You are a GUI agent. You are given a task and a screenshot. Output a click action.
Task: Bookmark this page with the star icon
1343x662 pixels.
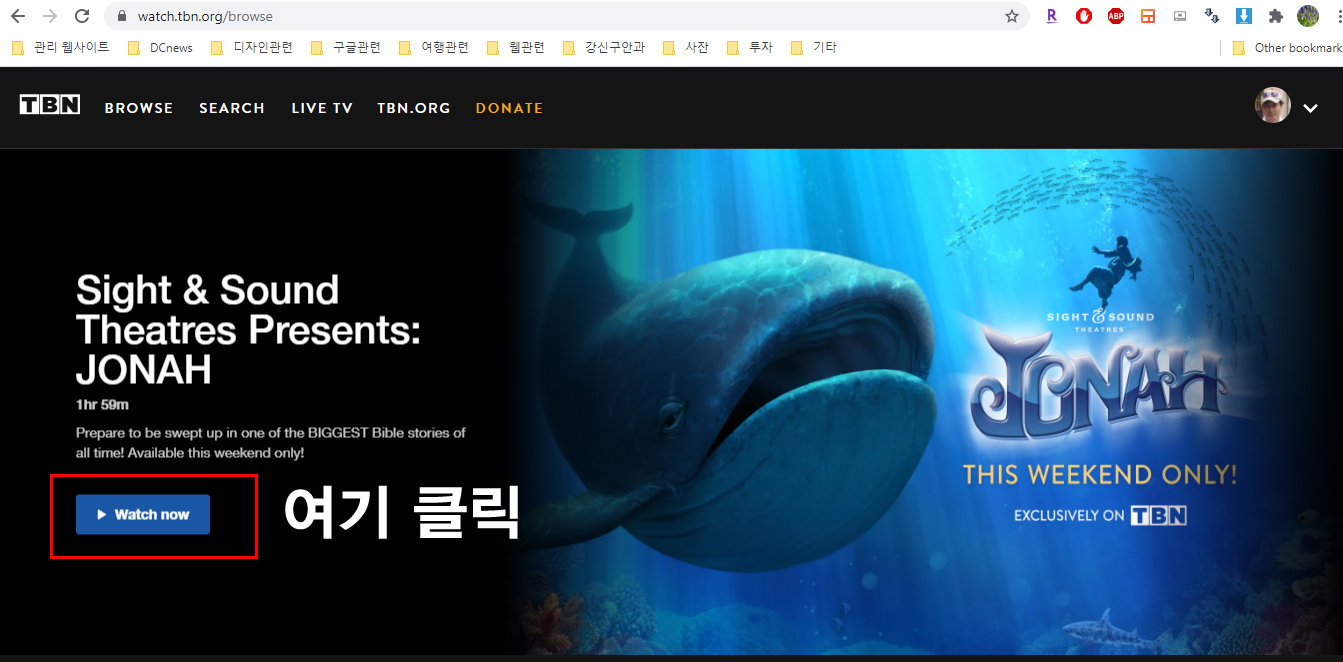(x=1012, y=16)
